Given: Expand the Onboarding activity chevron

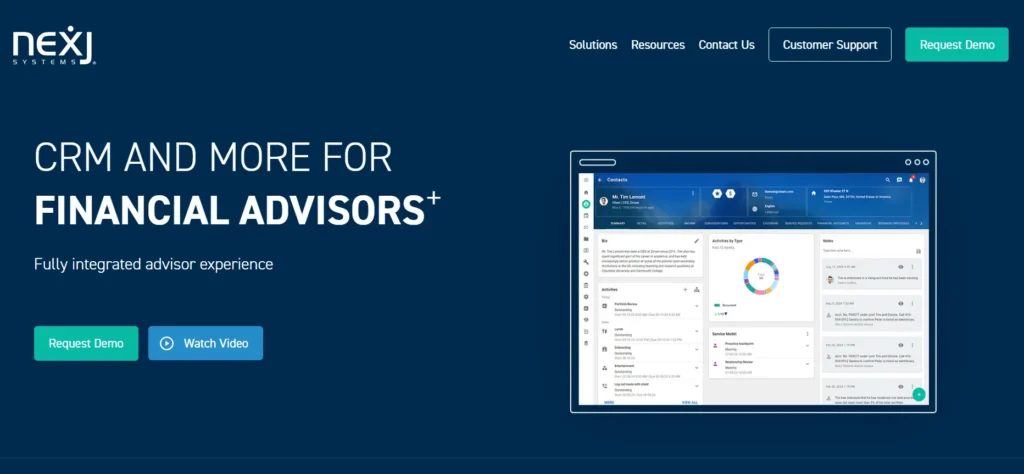Looking at the screenshot, I should point(697,349).
